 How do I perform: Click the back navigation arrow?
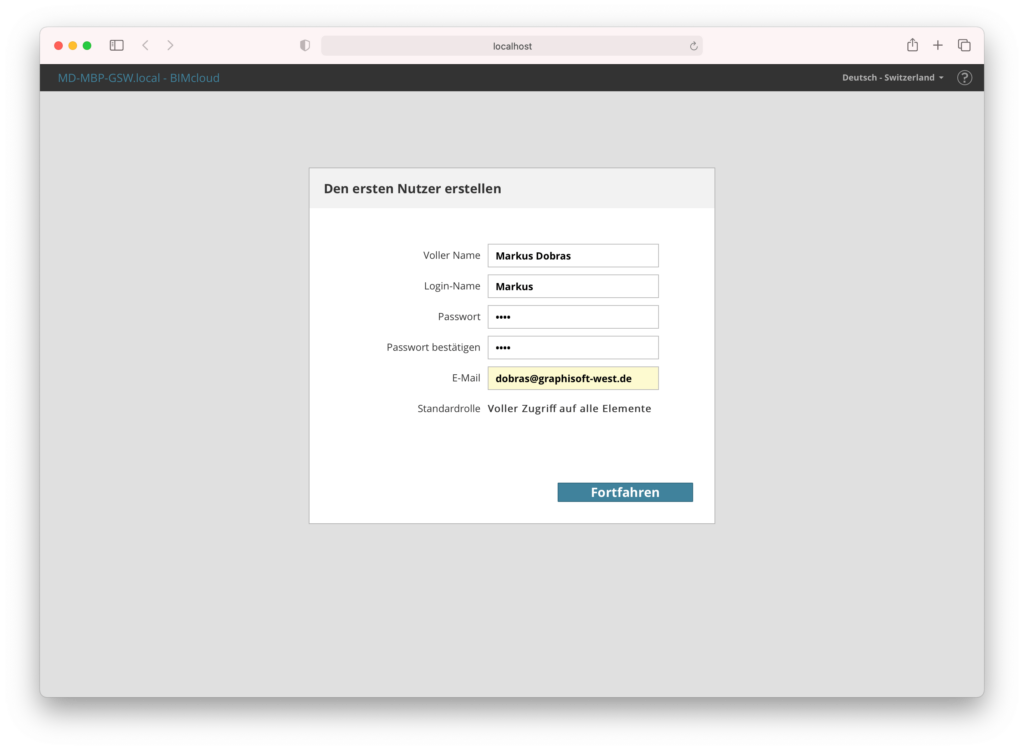point(145,45)
